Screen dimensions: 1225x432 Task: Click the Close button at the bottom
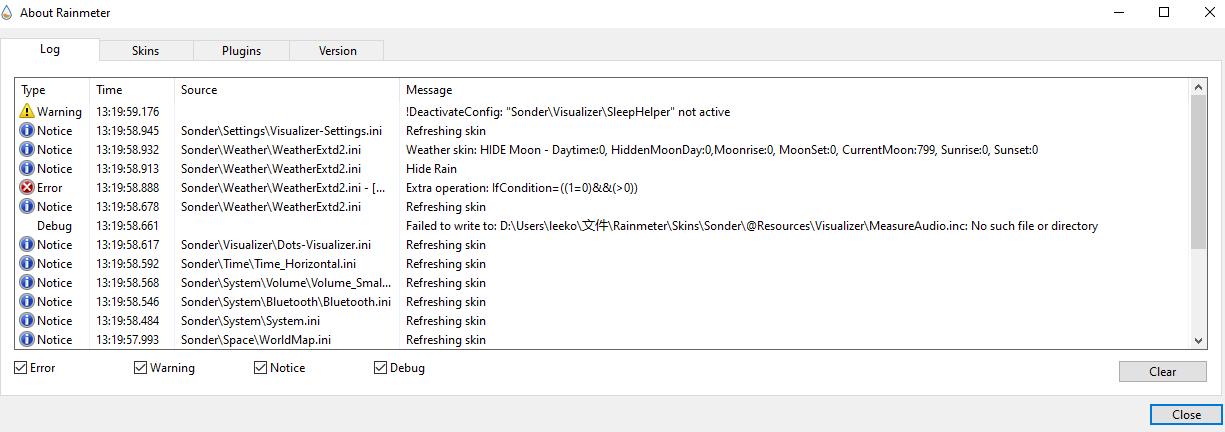[x=1187, y=414]
